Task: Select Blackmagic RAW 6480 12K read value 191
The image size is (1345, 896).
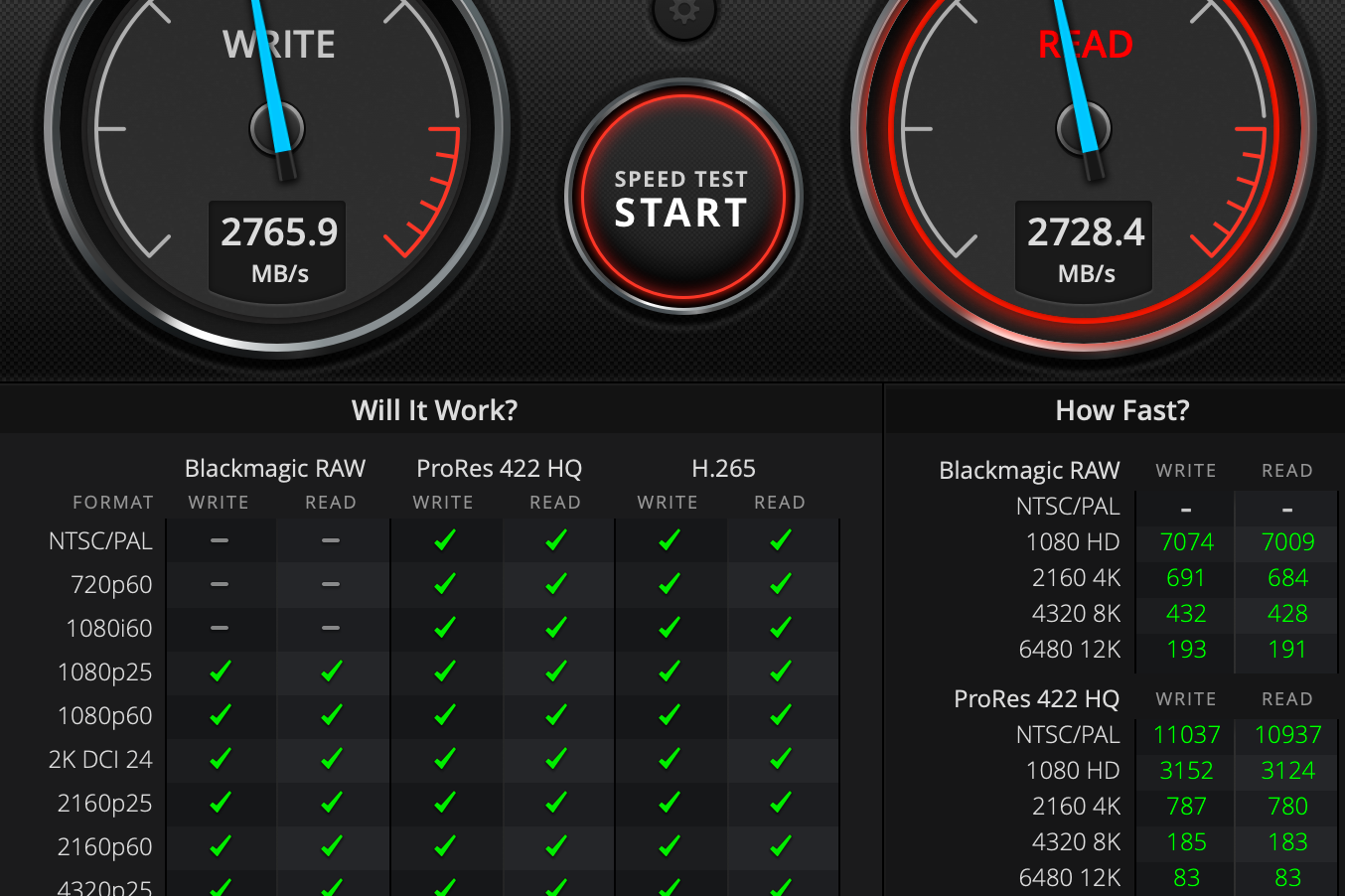Action: (x=1287, y=650)
